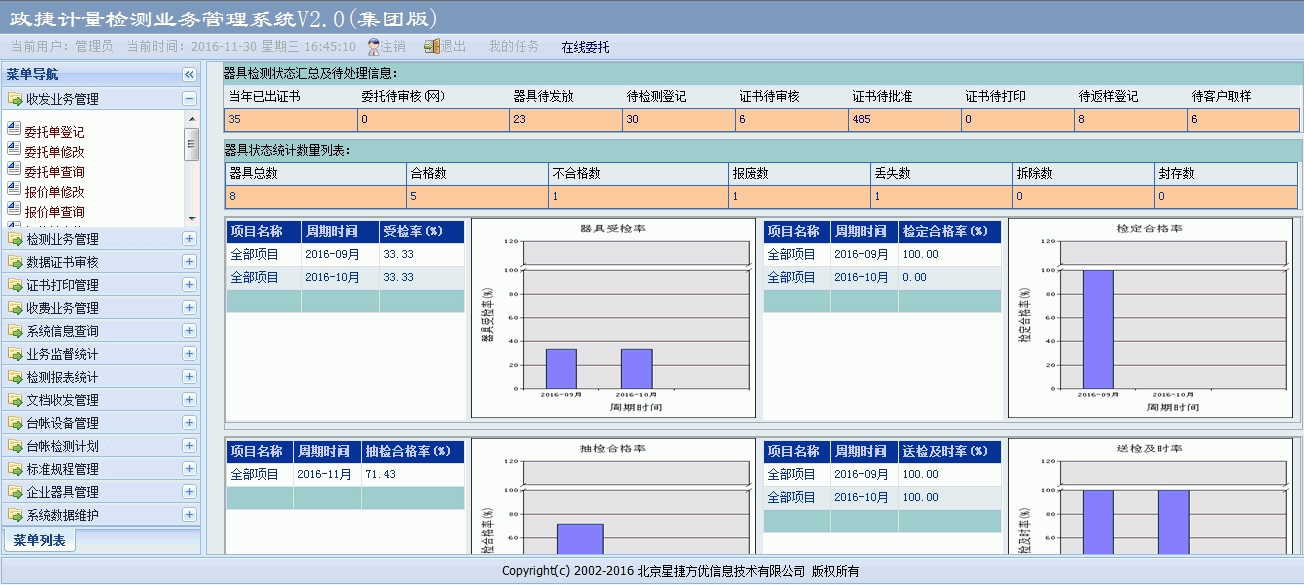Switch to the 菜单列表 tab
Viewport: 1304px width, 585px height.
coord(40,540)
